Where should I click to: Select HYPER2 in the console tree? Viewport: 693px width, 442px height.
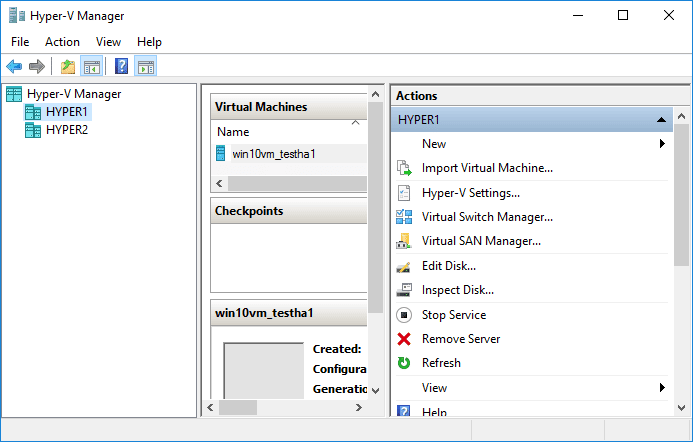click(x=67, y=130)
